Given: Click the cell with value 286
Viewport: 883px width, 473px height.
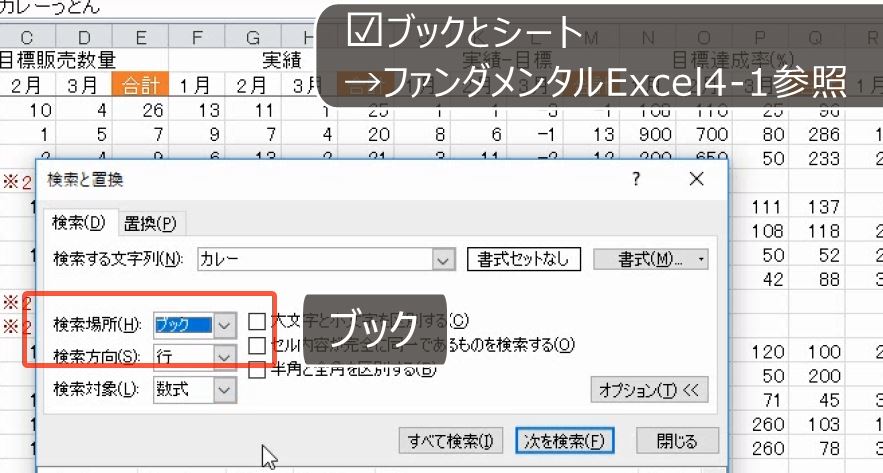Looking at the screenshot, I should point(817,134).
